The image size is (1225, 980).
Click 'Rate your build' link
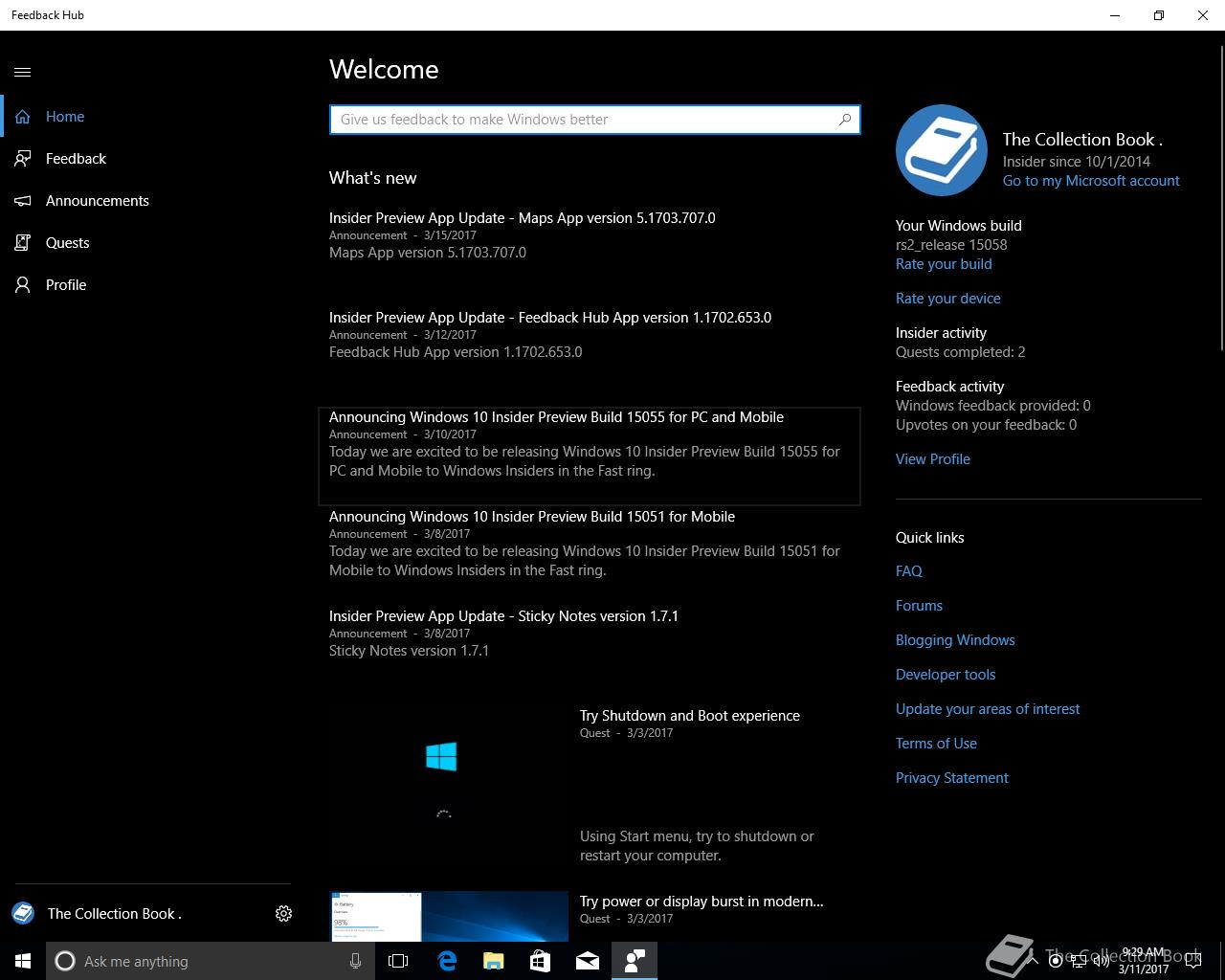click(x=944, y=264)
